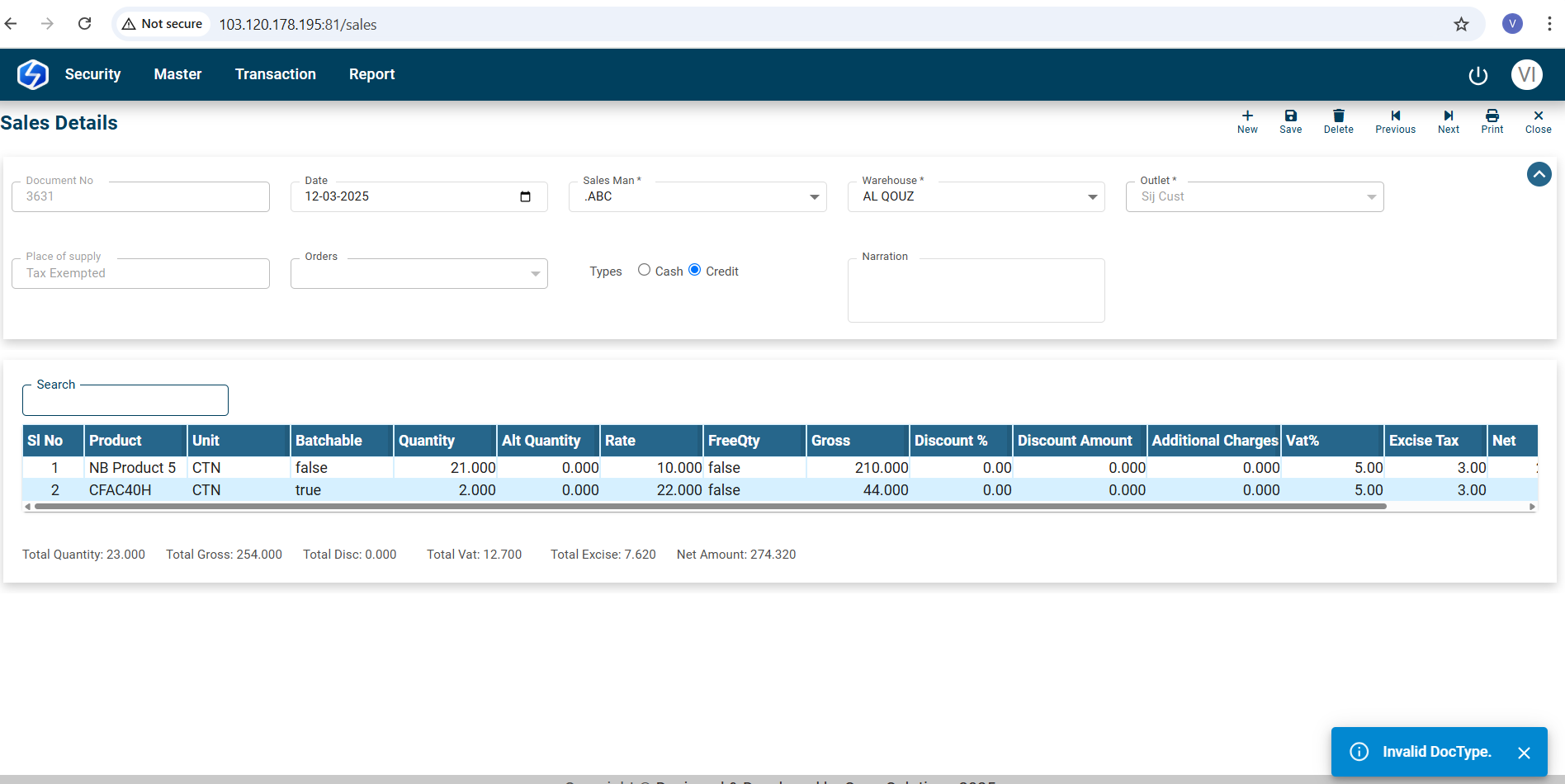This screenshot has width=1565, height=784.
Task: Open the date picker calendar icon
Action: pyautogui.click(x=525, y=196)
